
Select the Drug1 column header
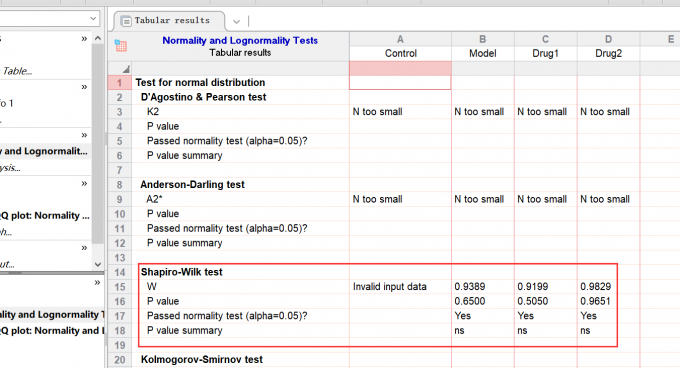click(546, 53)
